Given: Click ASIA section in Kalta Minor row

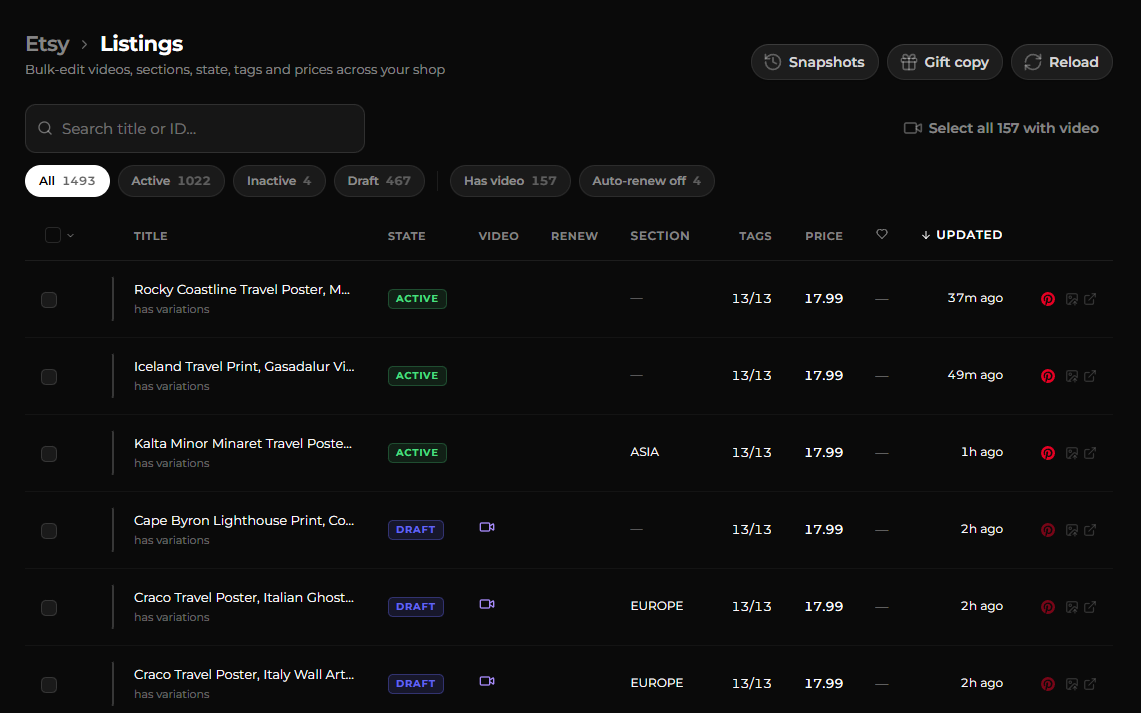Looking at the screenshot, I should (645, 452).
